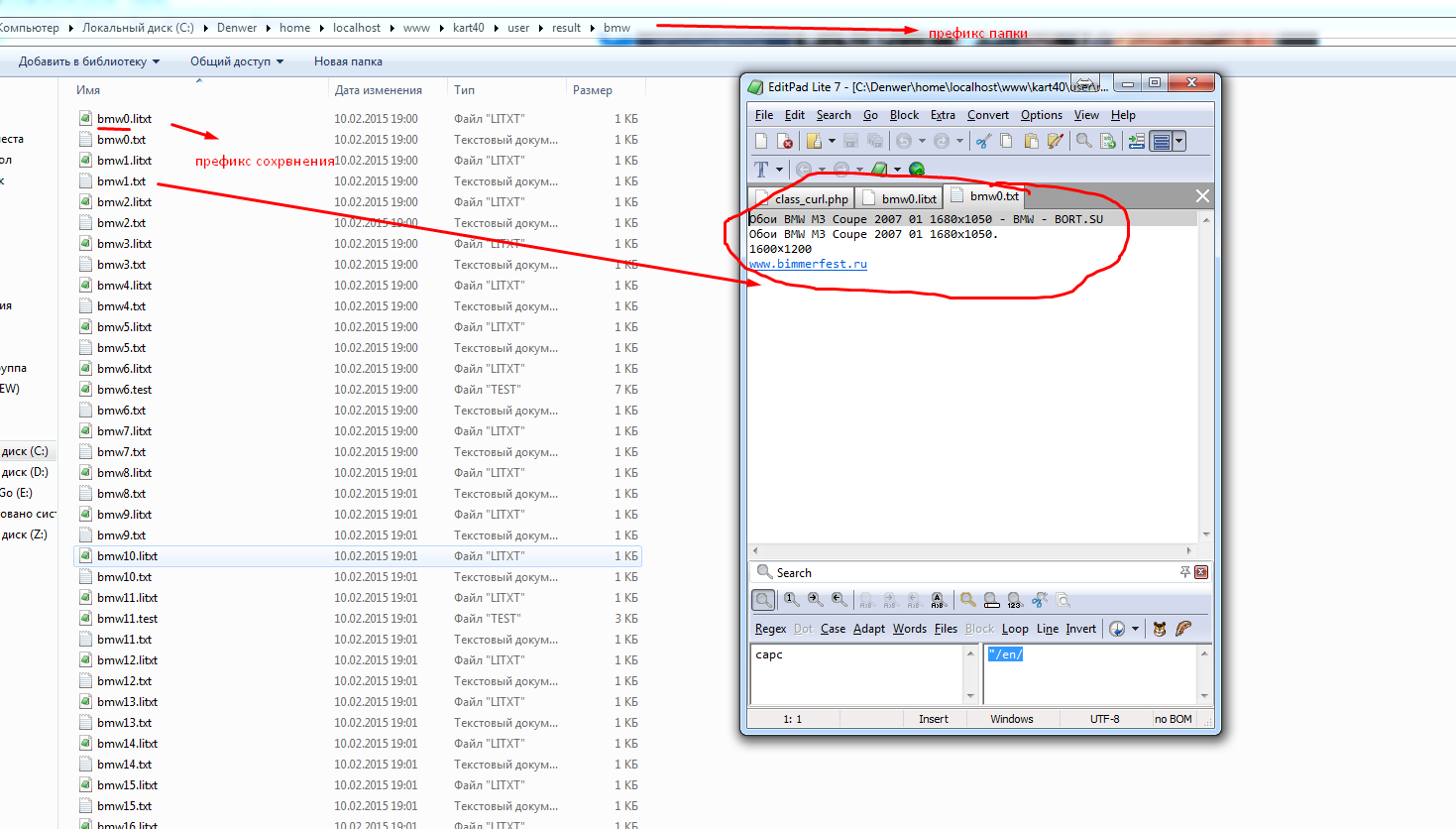Toggle the Line search option
Viewport: 1456px width, 829px height.
[1048, 629]
